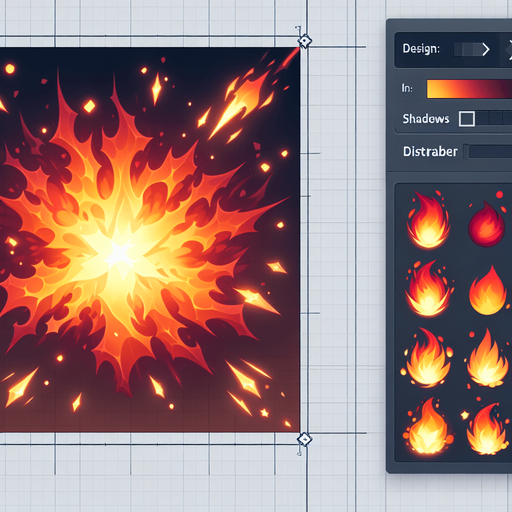Click the Design chevron arrow

point(486,49)
